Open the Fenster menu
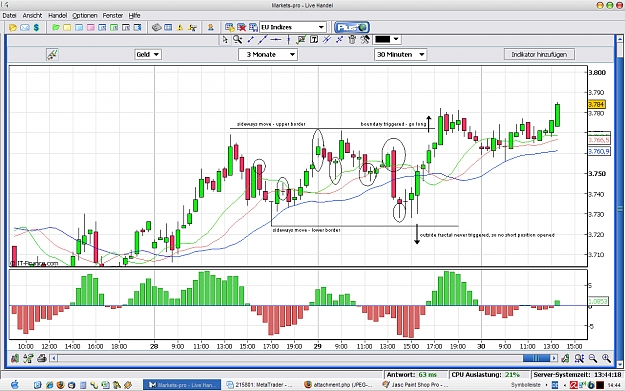Screen dimensions: 625x391 [113, 16]
